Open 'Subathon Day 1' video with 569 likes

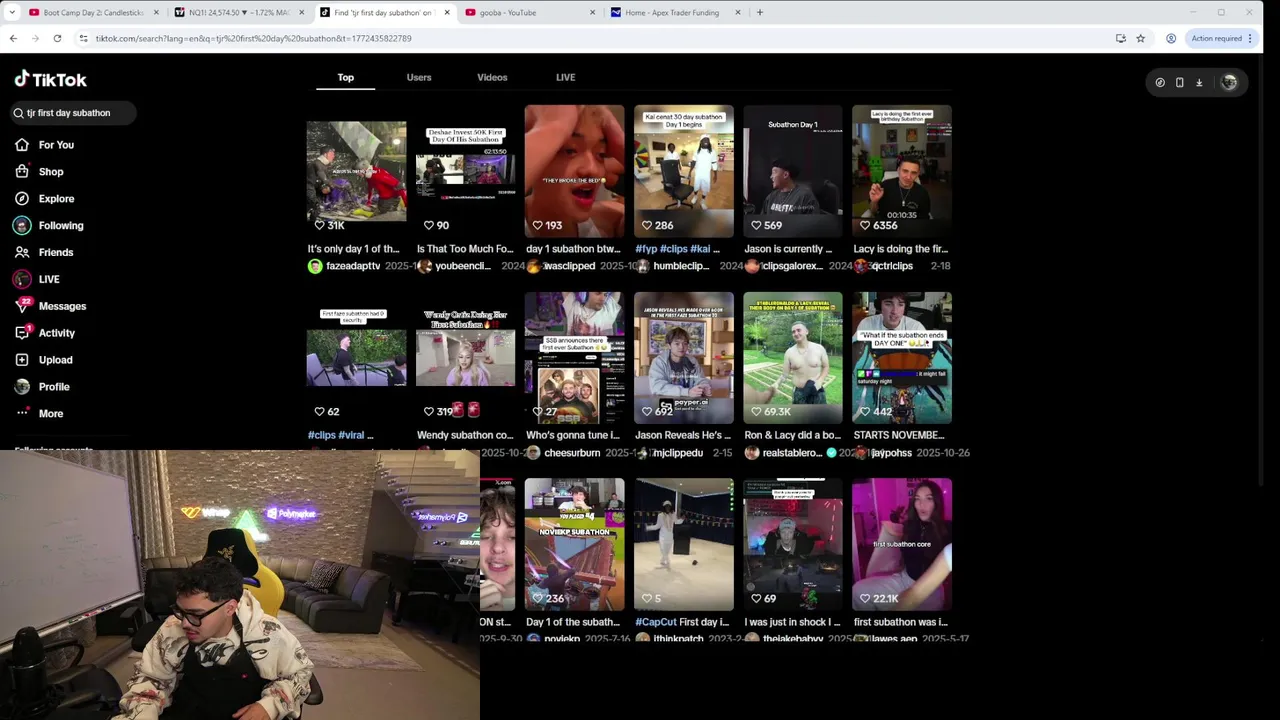(x=792, y=171)
